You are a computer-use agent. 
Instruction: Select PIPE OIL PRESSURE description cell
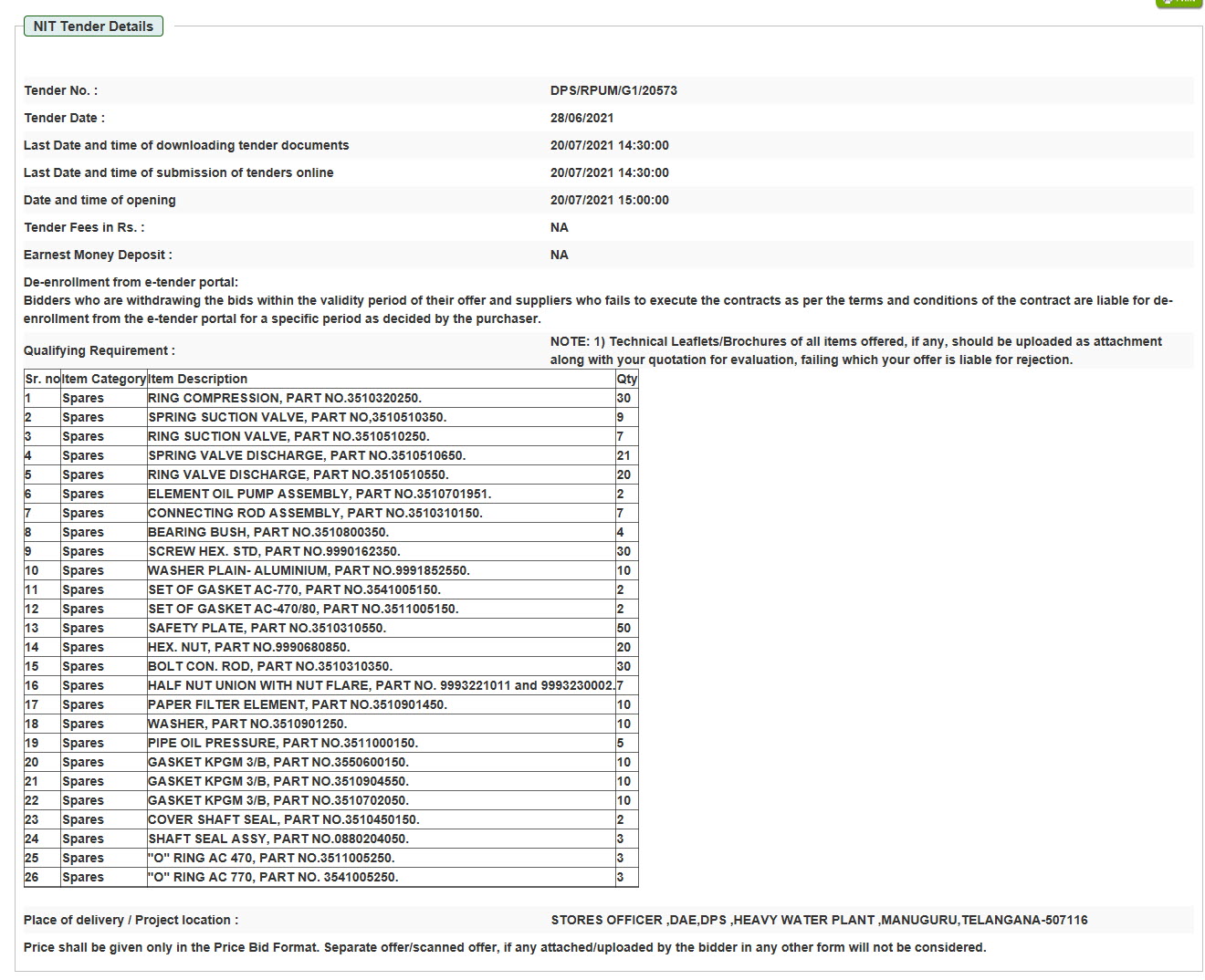381,743
